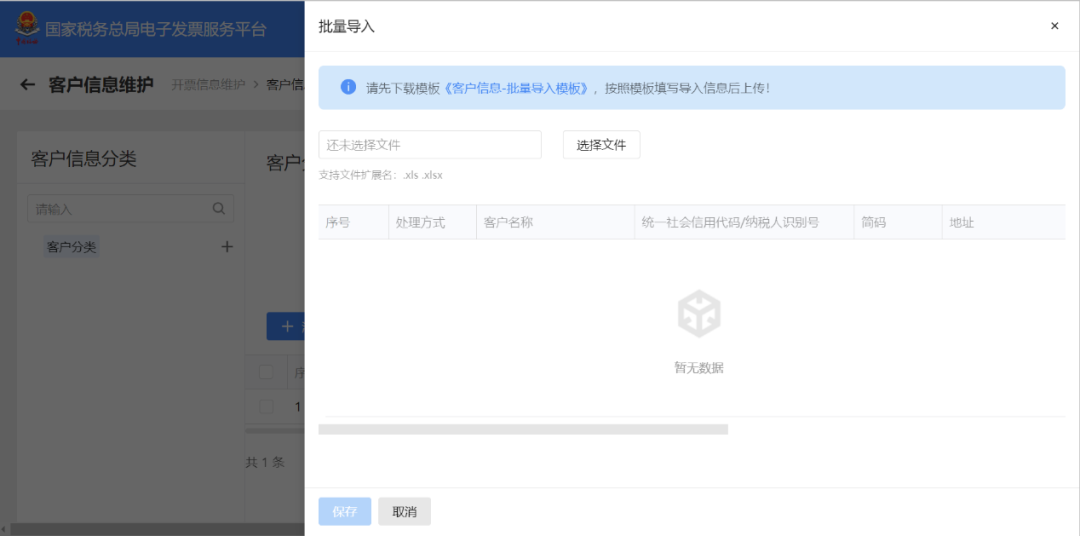Click the 共 1 条 total count text
1080x536 pixels.
(x=265, y=462)
